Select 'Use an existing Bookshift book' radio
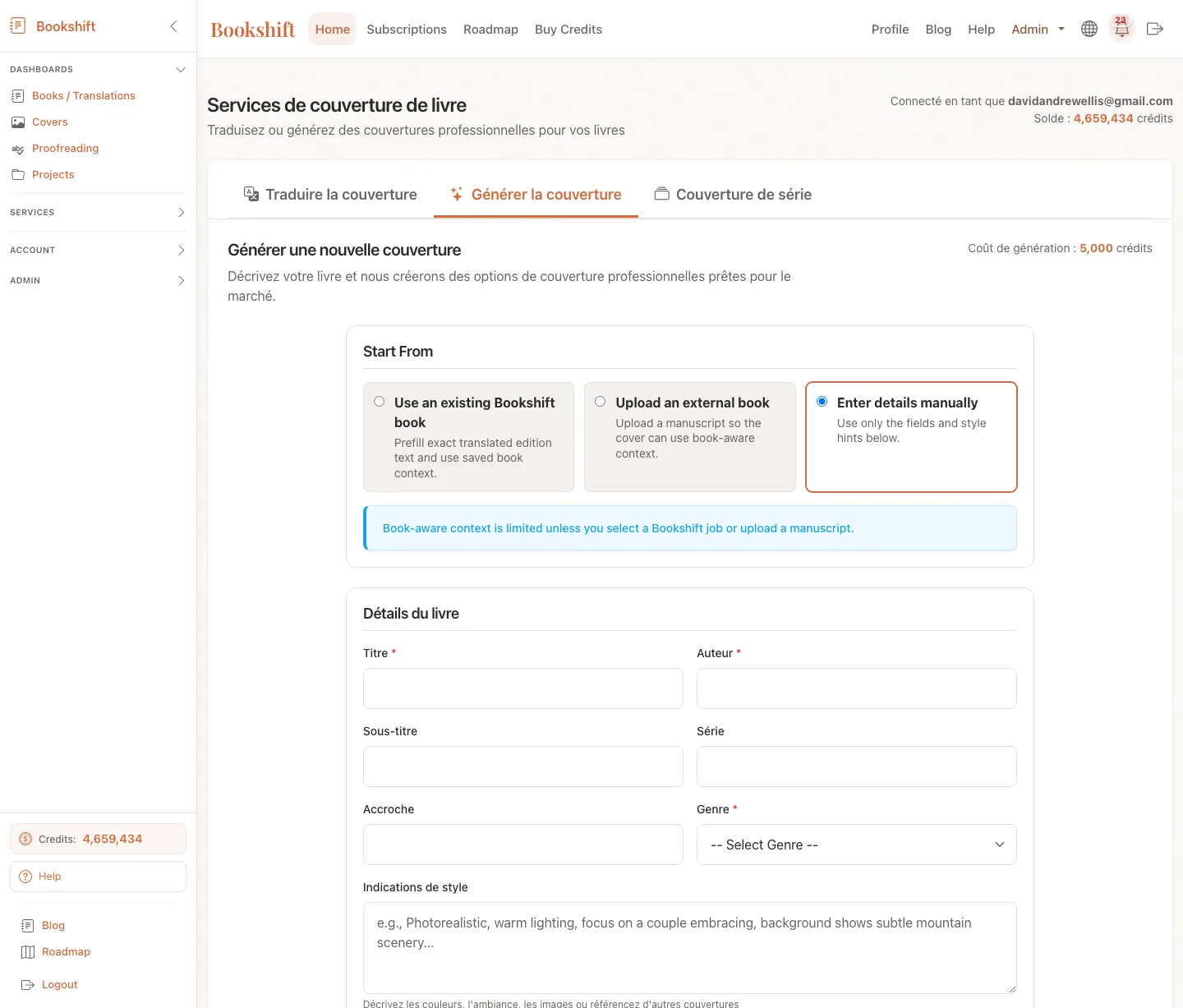The width and height of the screenshot is (1183, 1008). (380, 402)
